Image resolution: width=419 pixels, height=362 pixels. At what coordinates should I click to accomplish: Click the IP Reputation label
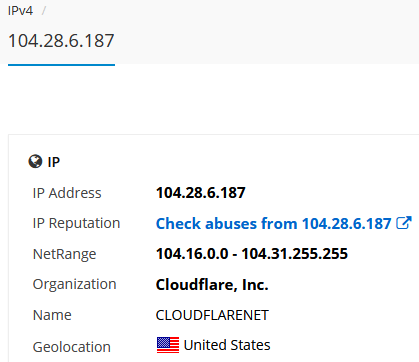(76, 223)
